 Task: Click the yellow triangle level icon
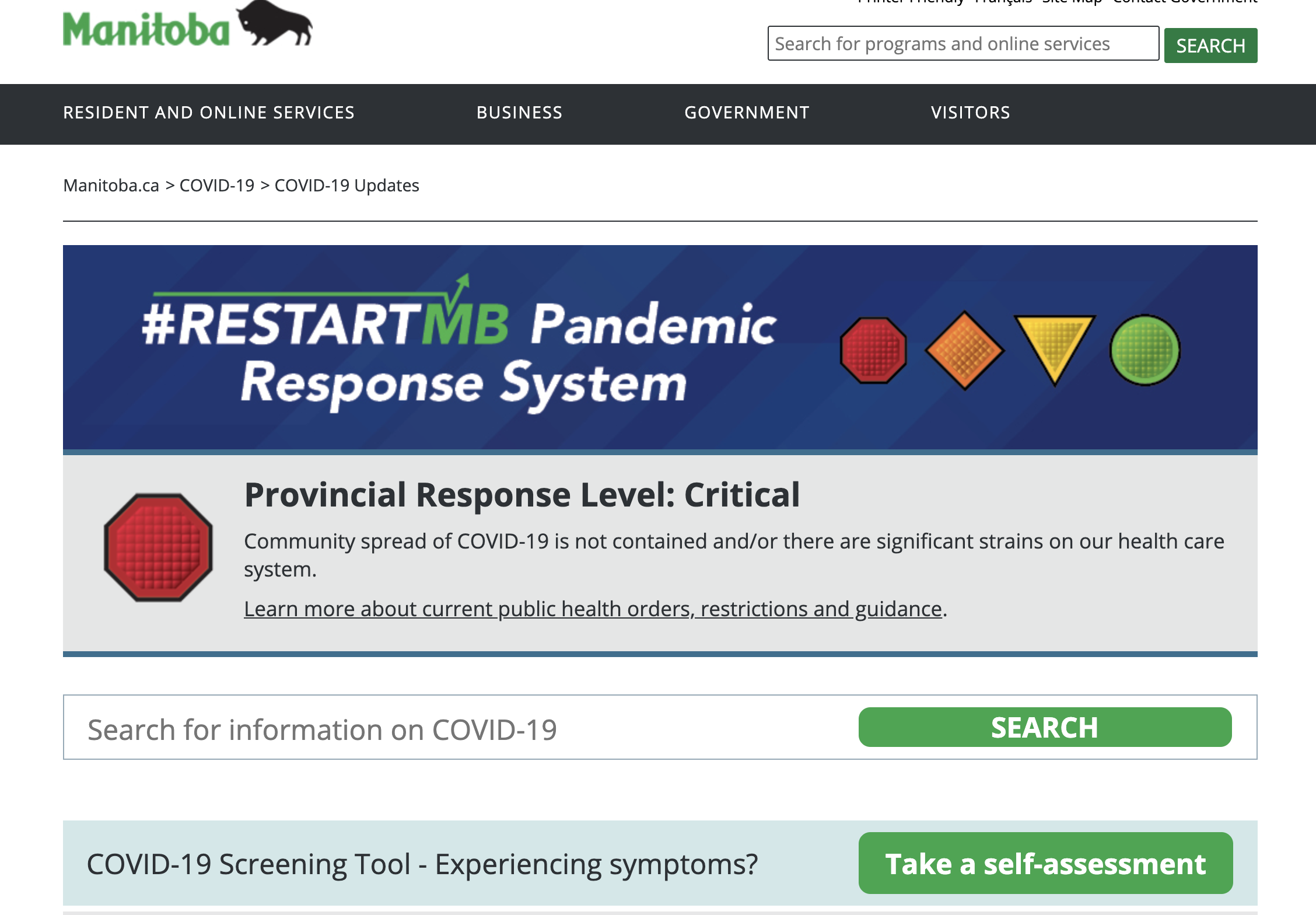pyautogui.click(x=1054, y=343)
